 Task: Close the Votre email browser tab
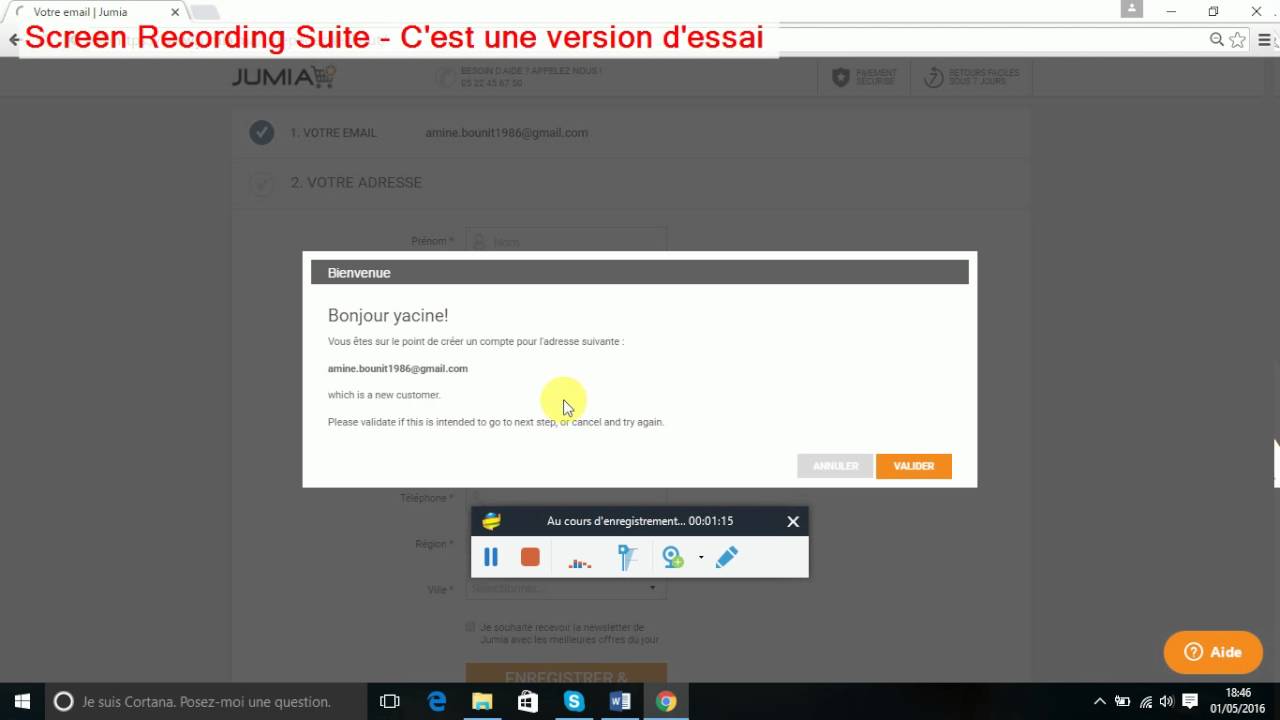(x=175, y=12)
